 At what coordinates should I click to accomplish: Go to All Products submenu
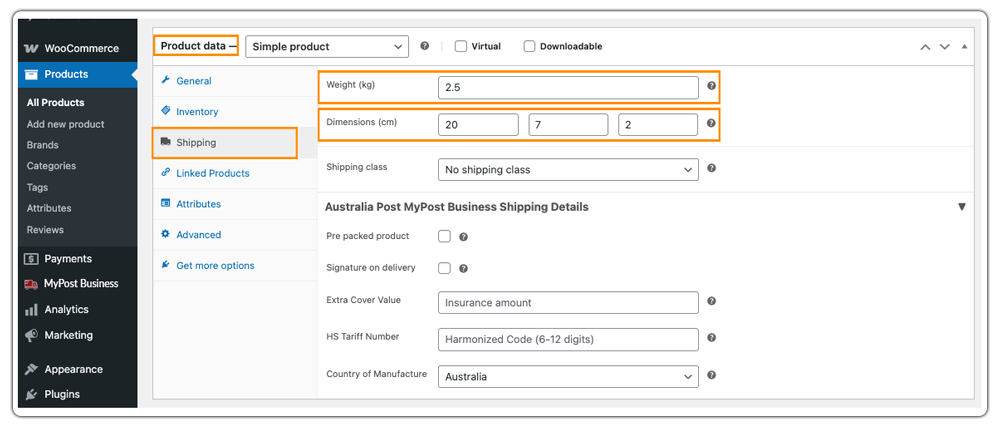[55, 103]
